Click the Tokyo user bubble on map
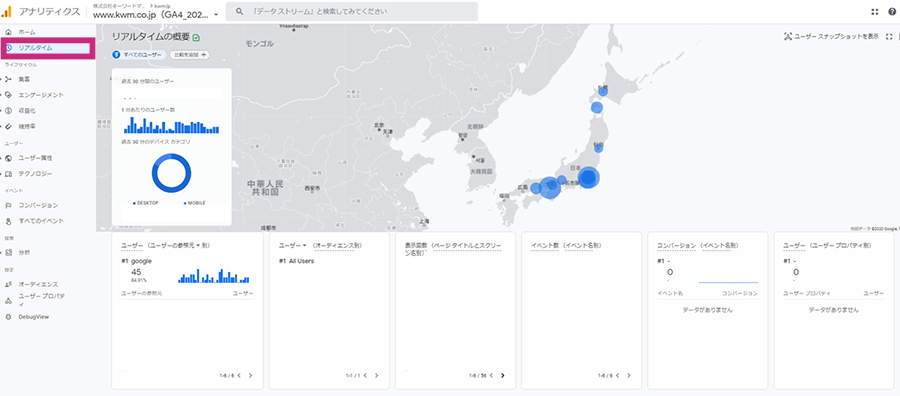This screenshot has width=900, height=396. [x=589, y=178]
